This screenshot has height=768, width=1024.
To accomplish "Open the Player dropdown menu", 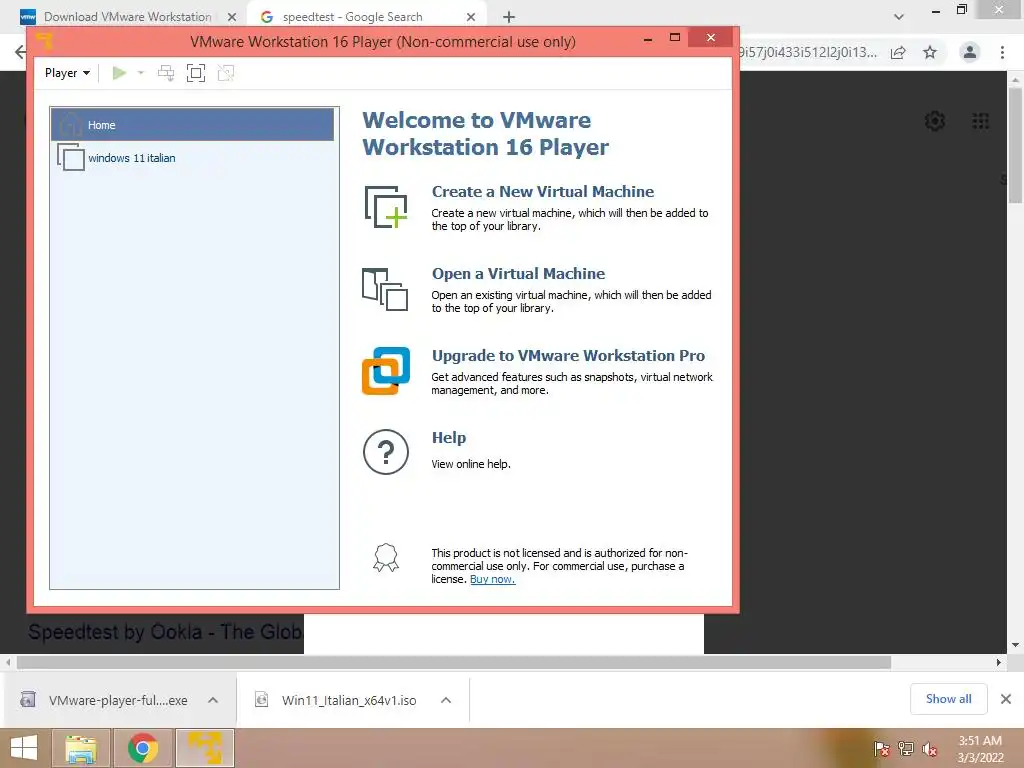I will tap(67, 72).
